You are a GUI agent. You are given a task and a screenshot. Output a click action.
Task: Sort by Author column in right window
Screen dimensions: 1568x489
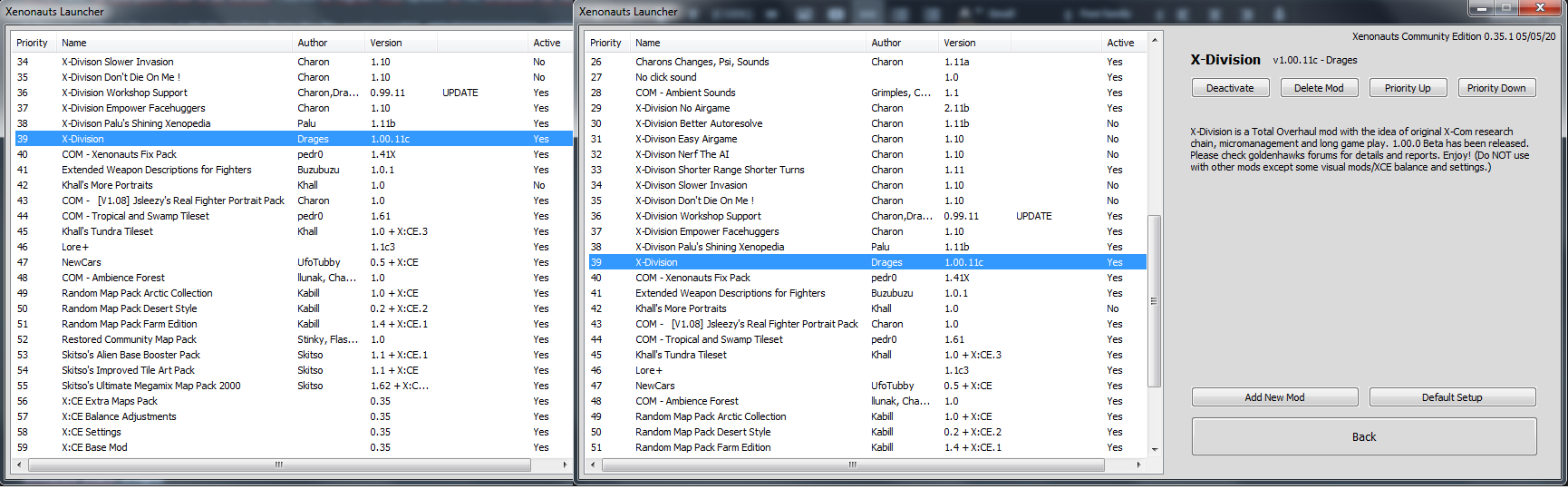(903, 43)
